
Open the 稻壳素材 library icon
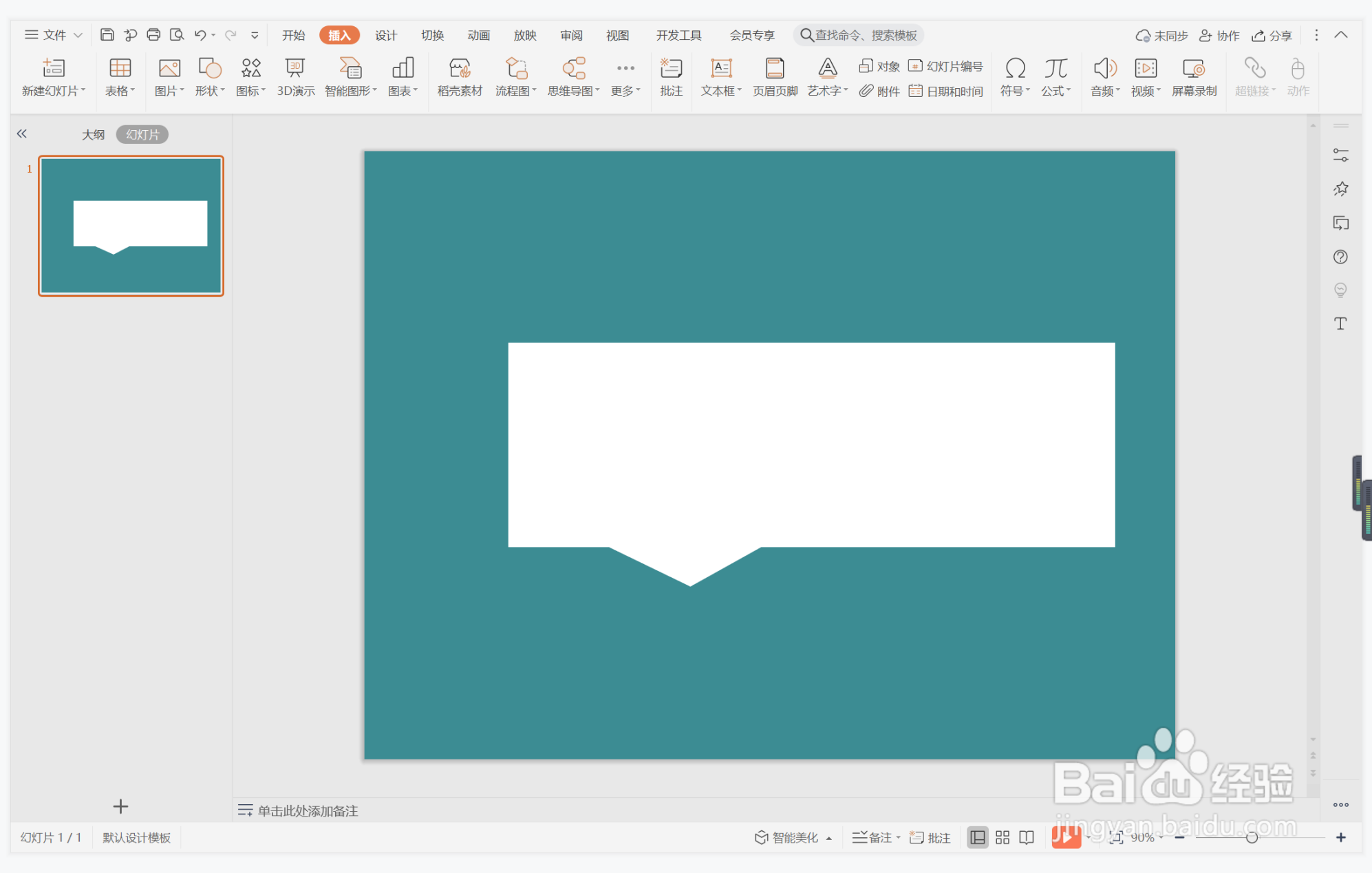pyautogui.click(x=460, y=76)
